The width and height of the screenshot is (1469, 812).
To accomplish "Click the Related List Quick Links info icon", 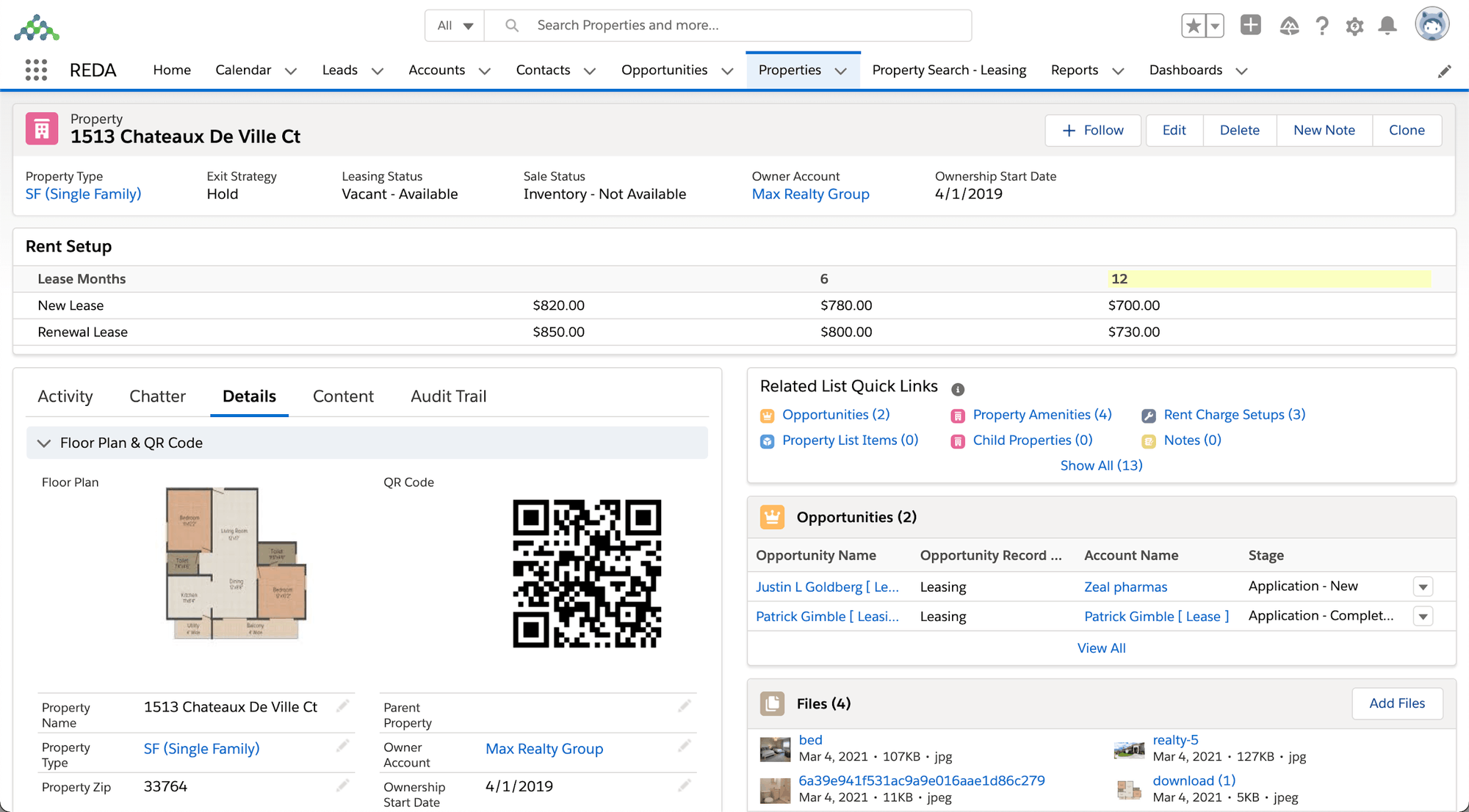I will point(958,390).
